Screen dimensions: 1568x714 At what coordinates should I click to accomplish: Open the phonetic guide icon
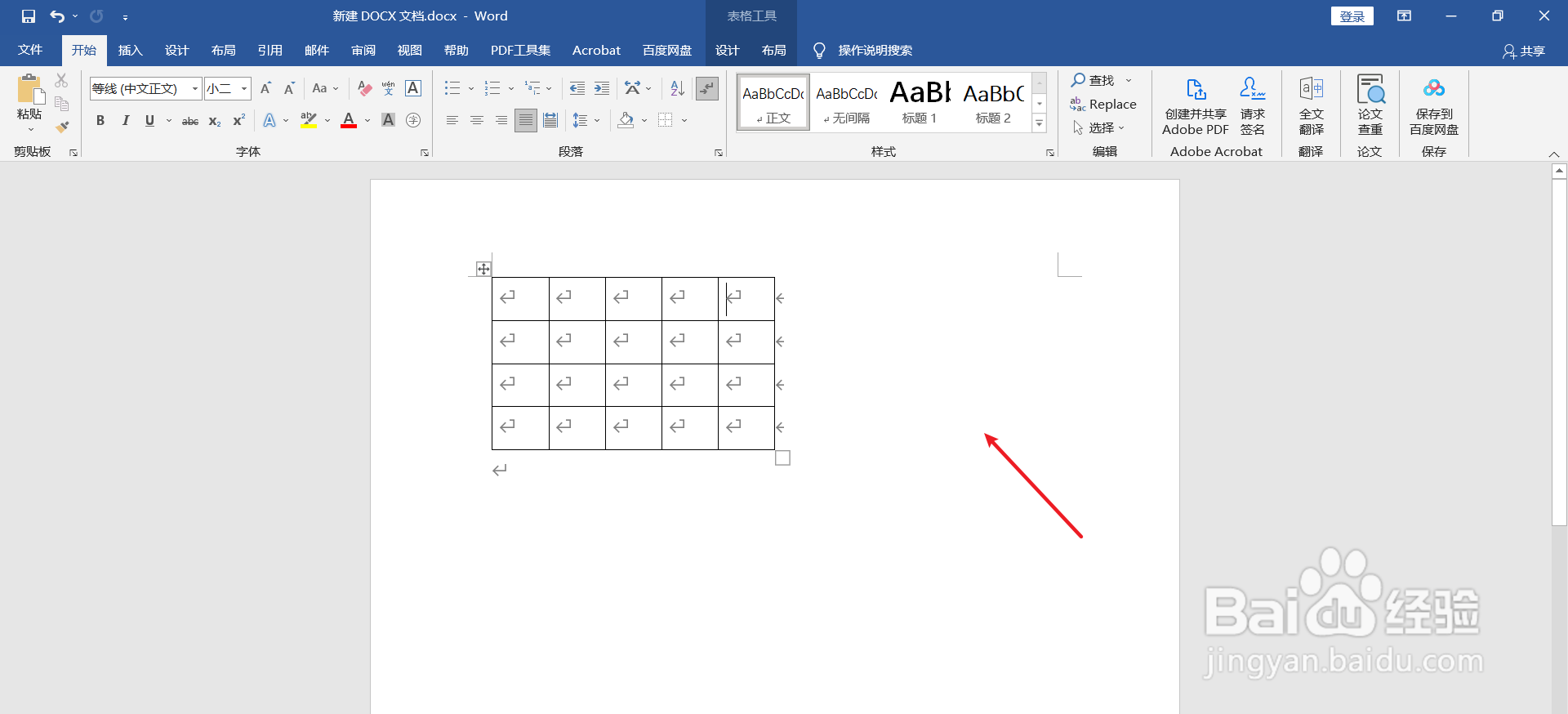tap(389, 88)
